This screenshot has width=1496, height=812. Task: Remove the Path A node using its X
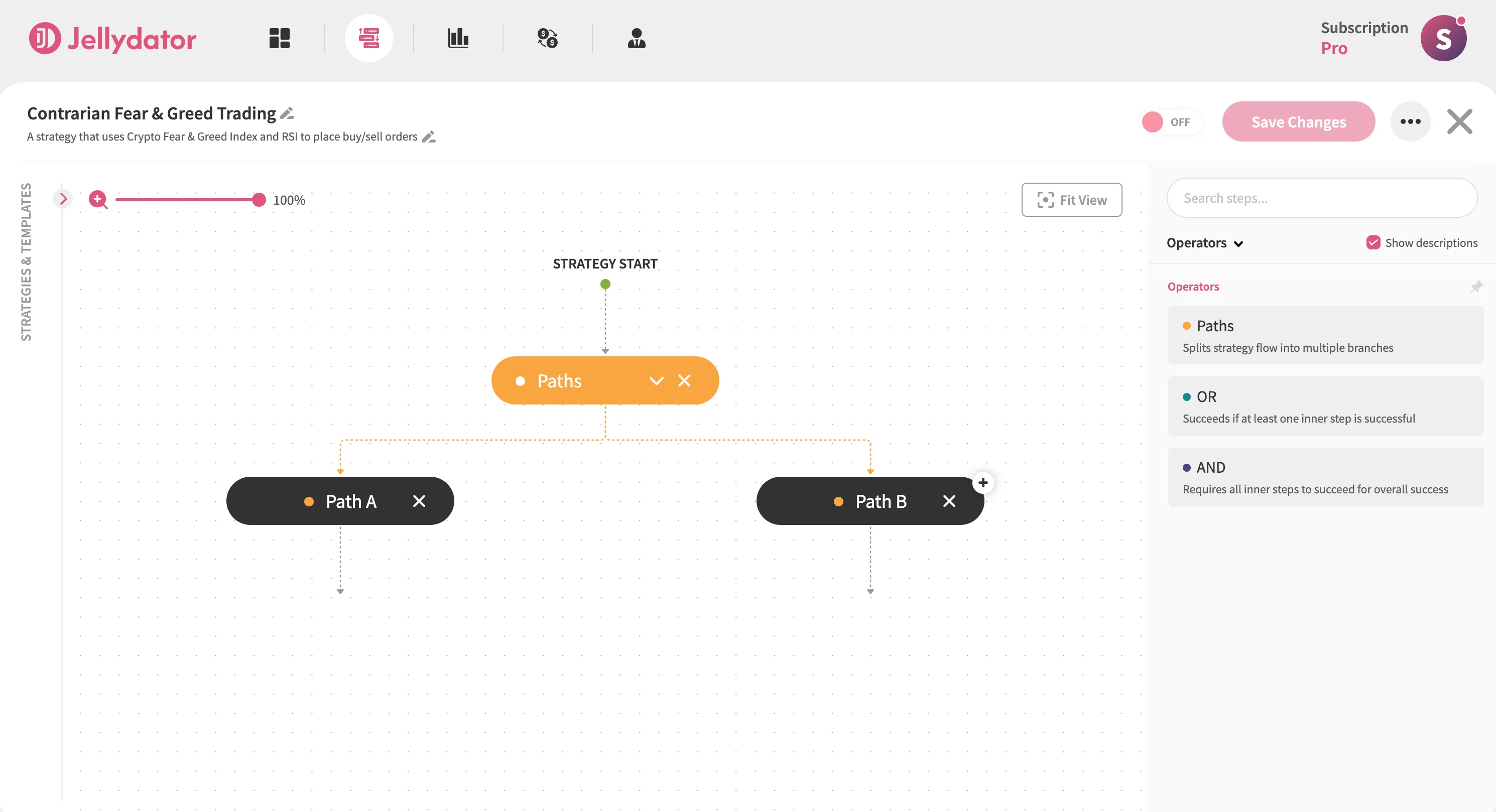[x=419, y=501]
